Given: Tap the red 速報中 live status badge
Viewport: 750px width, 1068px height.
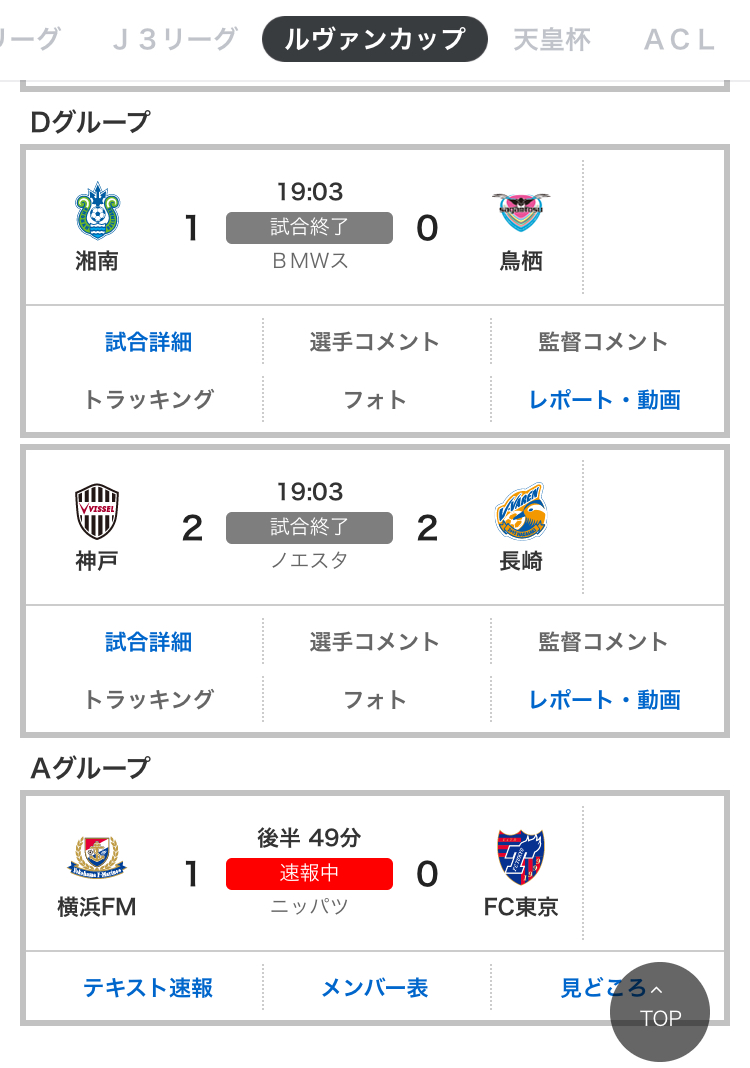Looking at the screenshot, I should (x=309, y=873).
